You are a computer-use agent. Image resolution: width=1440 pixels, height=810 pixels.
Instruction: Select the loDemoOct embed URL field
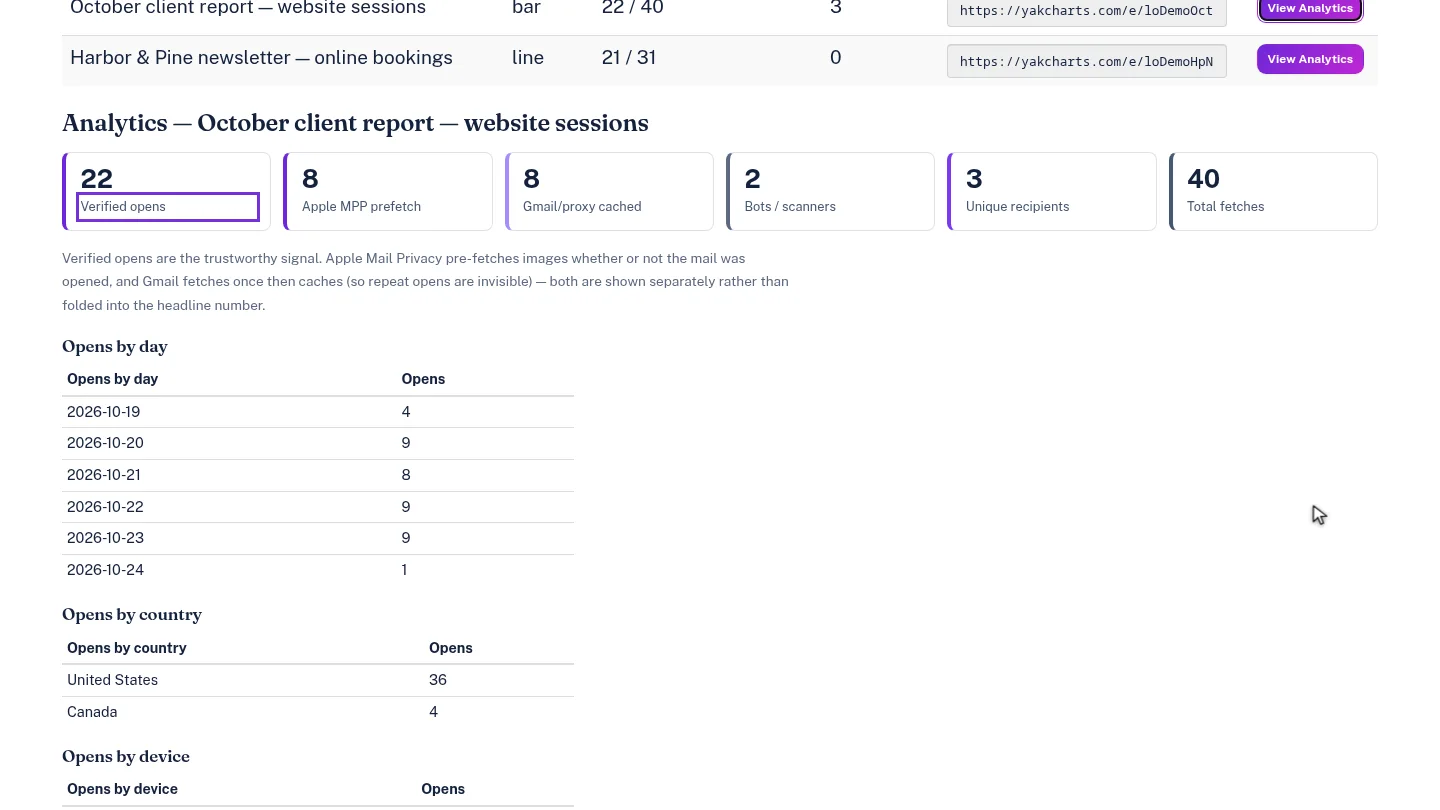[1086, 12]
